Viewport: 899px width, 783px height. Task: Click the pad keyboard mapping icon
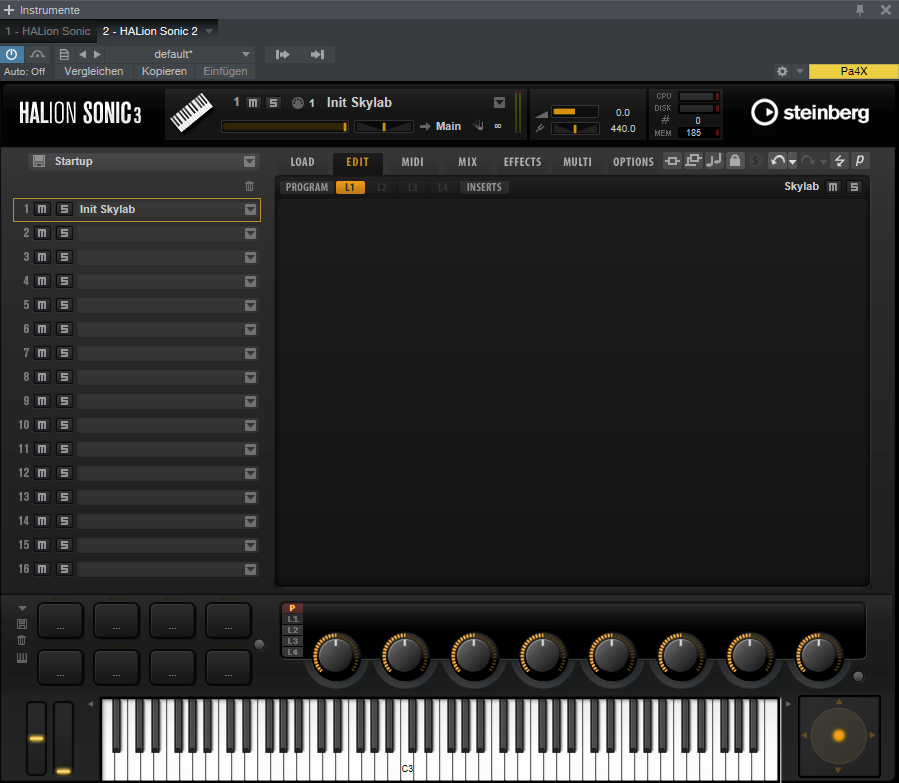[x=22, y=657]
